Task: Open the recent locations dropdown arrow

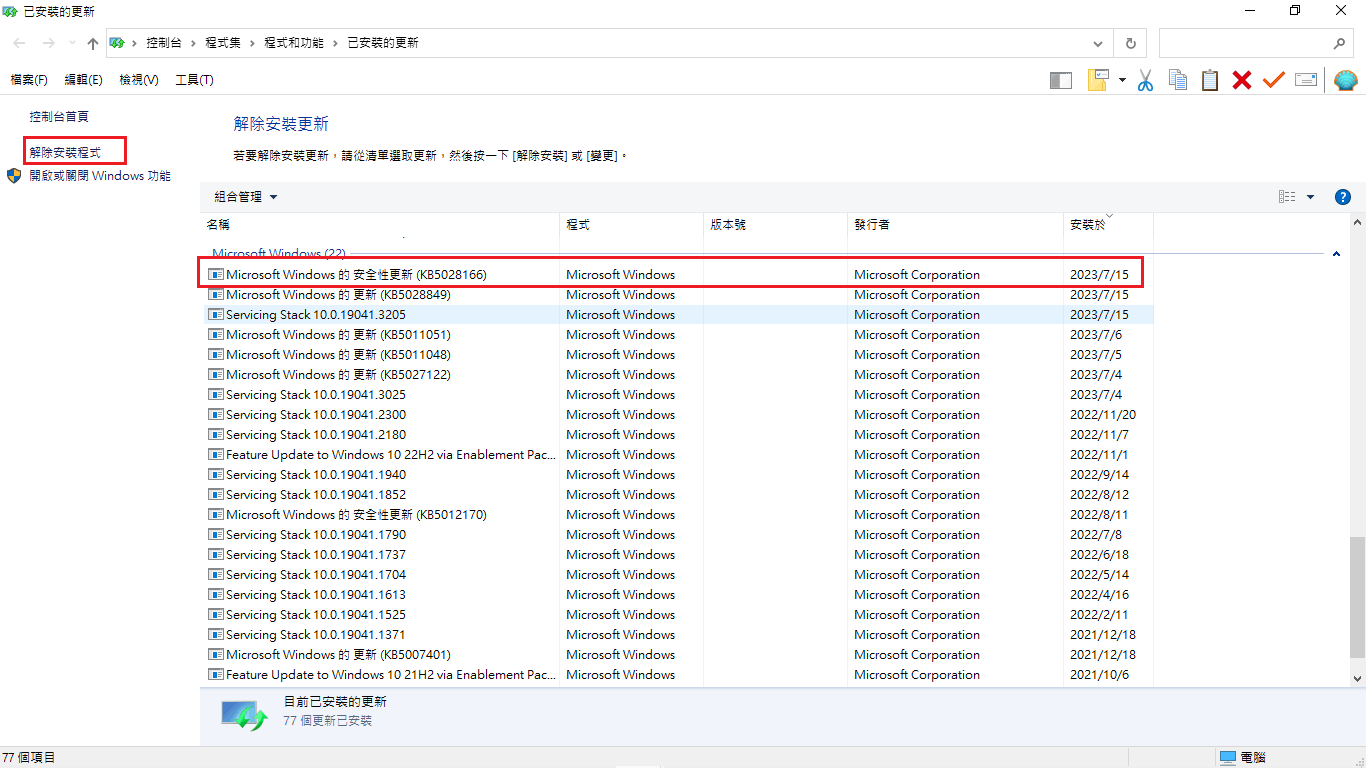Action: click(71, 43)
